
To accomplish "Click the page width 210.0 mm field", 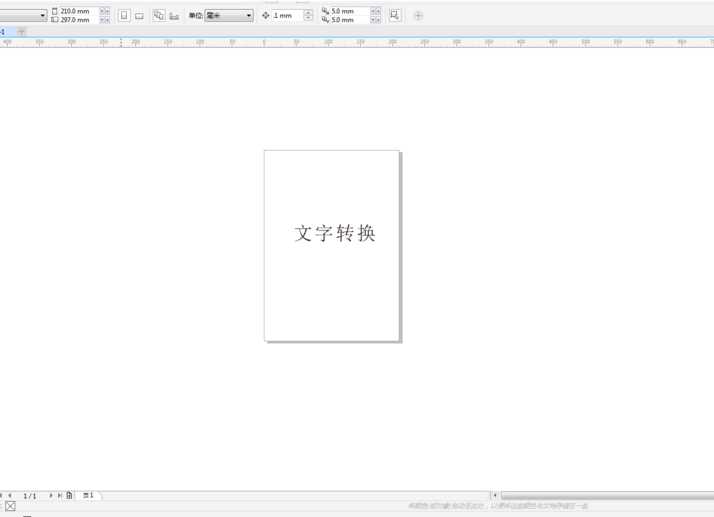I will (78, 11).
